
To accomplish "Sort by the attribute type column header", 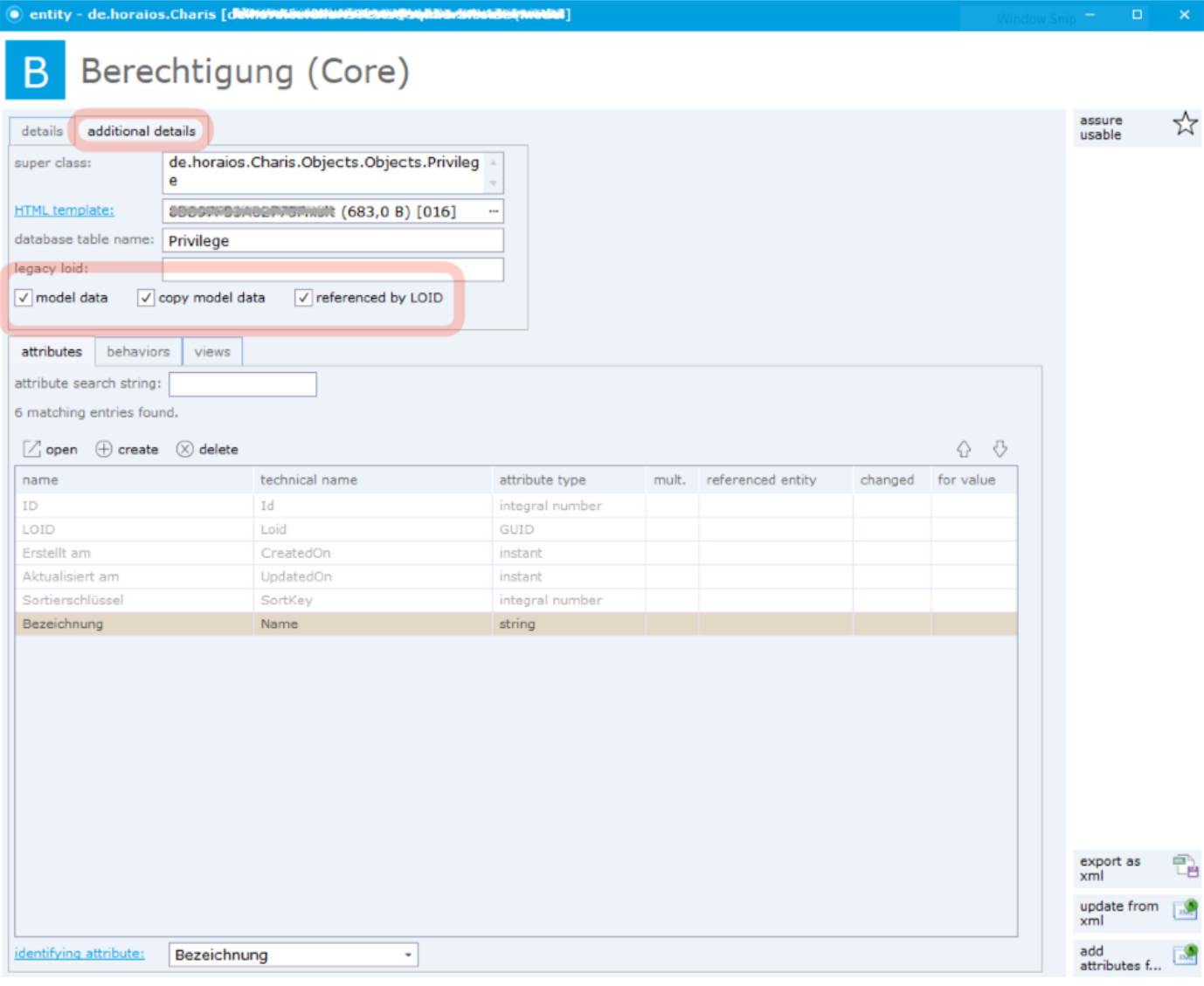I will coord(569,480).
